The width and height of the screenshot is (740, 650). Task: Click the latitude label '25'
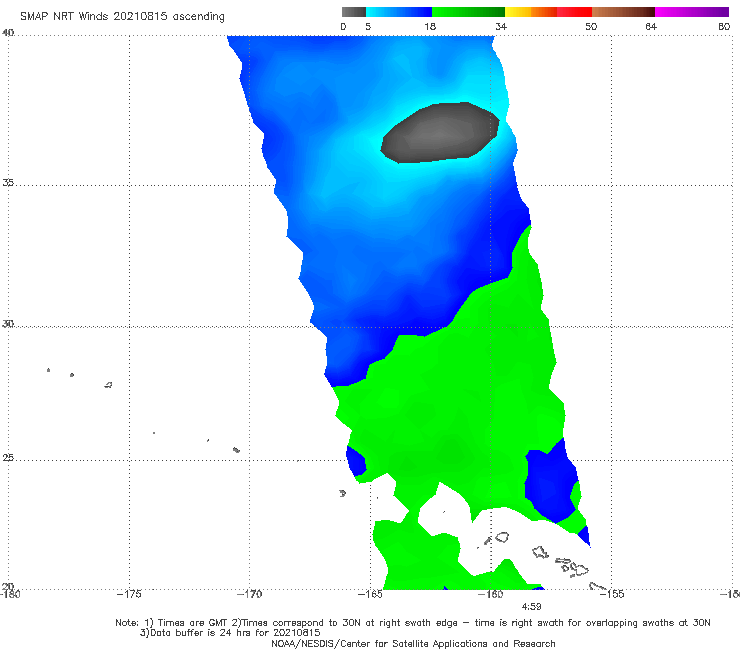click(8, 458)
